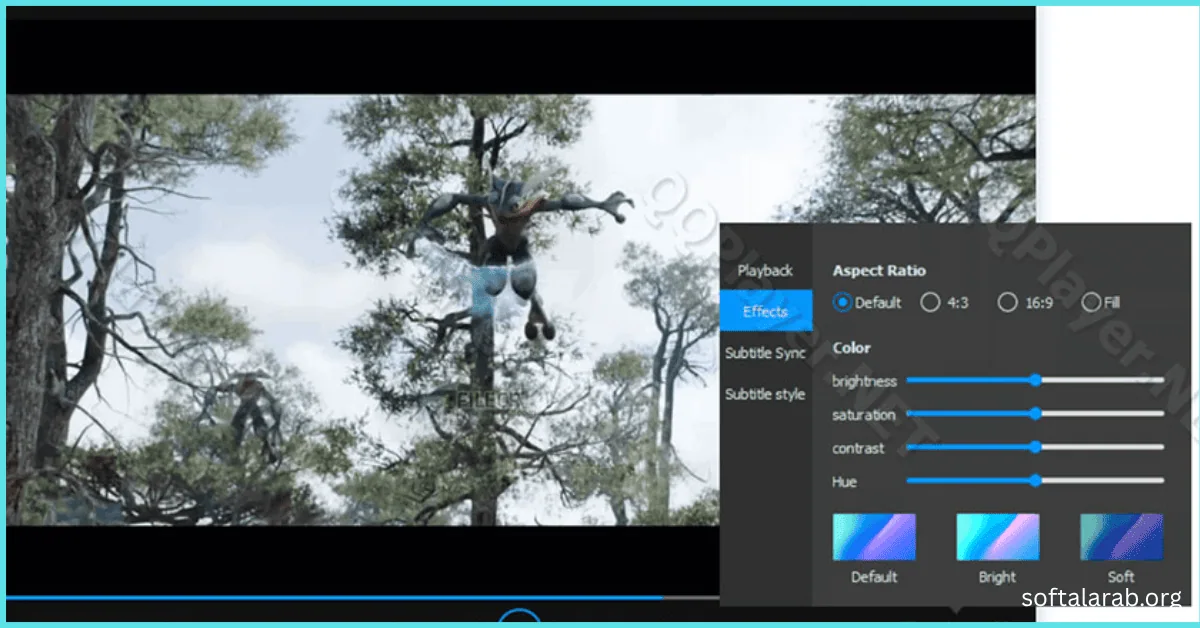Viewport: 1200px width, 628px height.
Task: Apply the Bright color preset thumbnail
Action: pyautogui.click(x=998, y=537)
